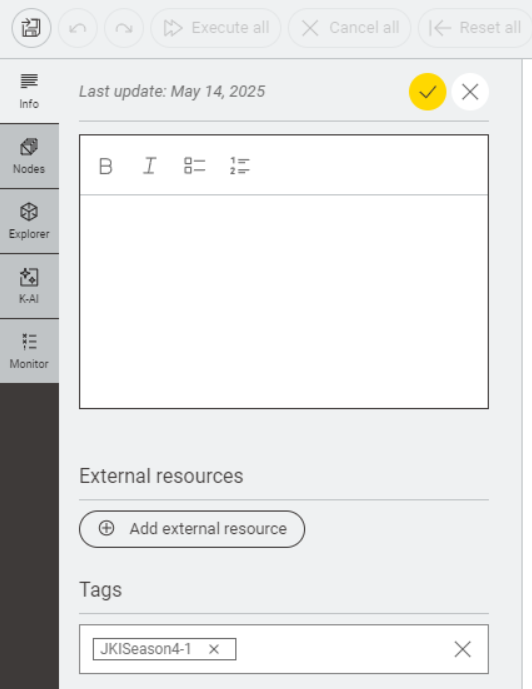This screenshot has width=532, height=689.
Task: Click the Tags heading
Action: 101,590
